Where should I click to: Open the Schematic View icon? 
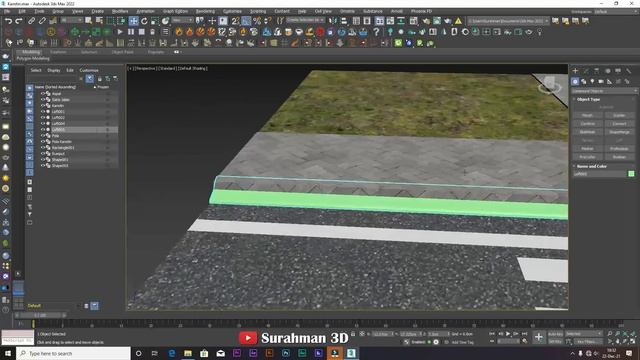(x=401, y=20)
